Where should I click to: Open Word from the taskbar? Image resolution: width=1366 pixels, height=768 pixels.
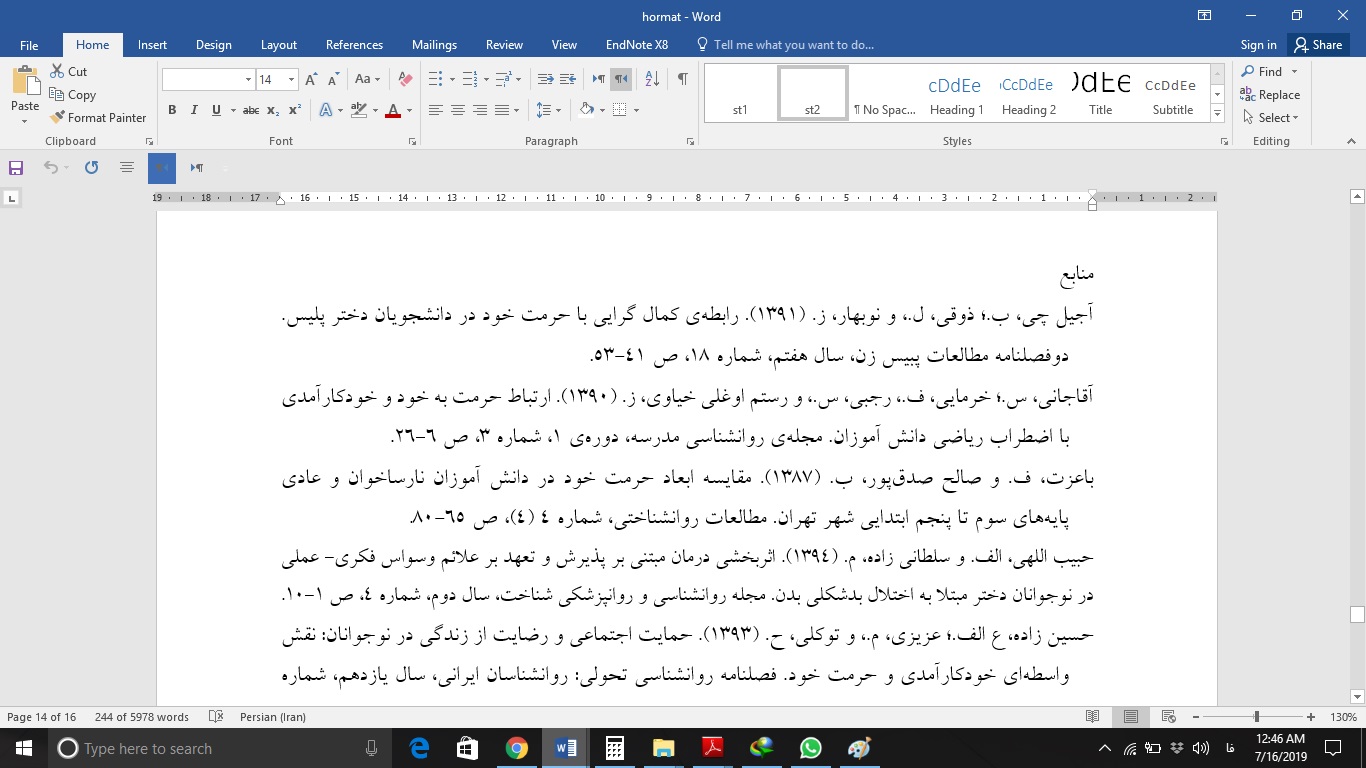click(565, 748)
